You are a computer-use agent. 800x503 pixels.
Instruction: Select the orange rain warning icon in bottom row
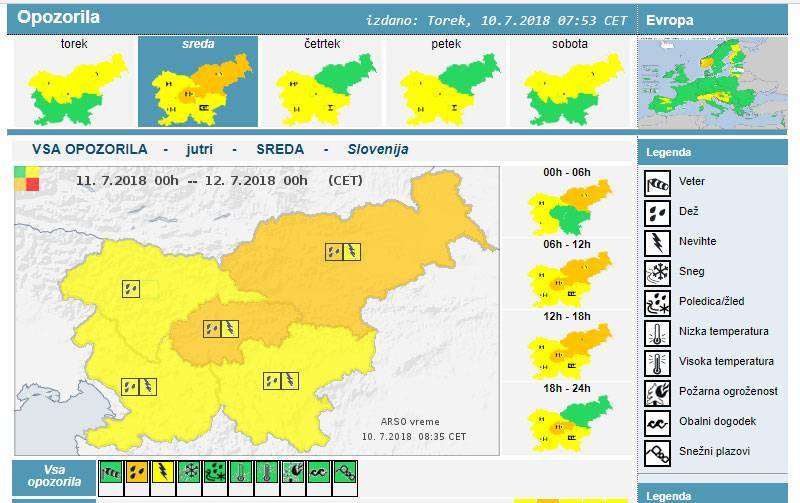(136, 472)
